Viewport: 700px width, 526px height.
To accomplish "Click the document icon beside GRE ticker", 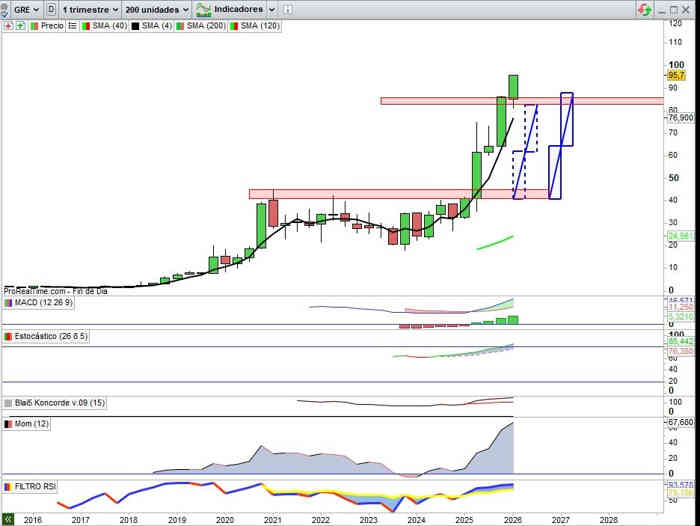I will pyautogui.click(x=51, y=9).
